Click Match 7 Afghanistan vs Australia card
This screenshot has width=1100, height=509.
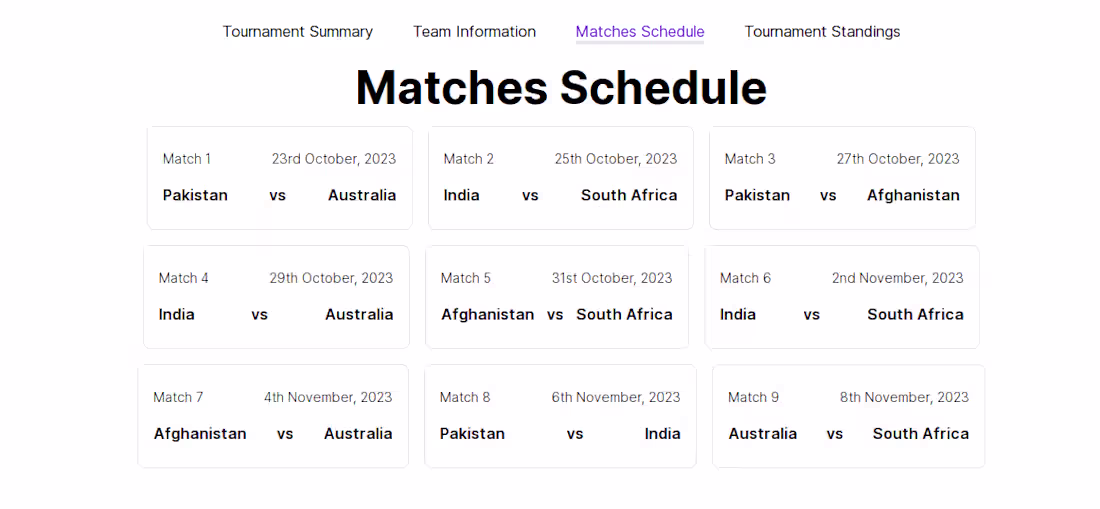click(272, 415)
